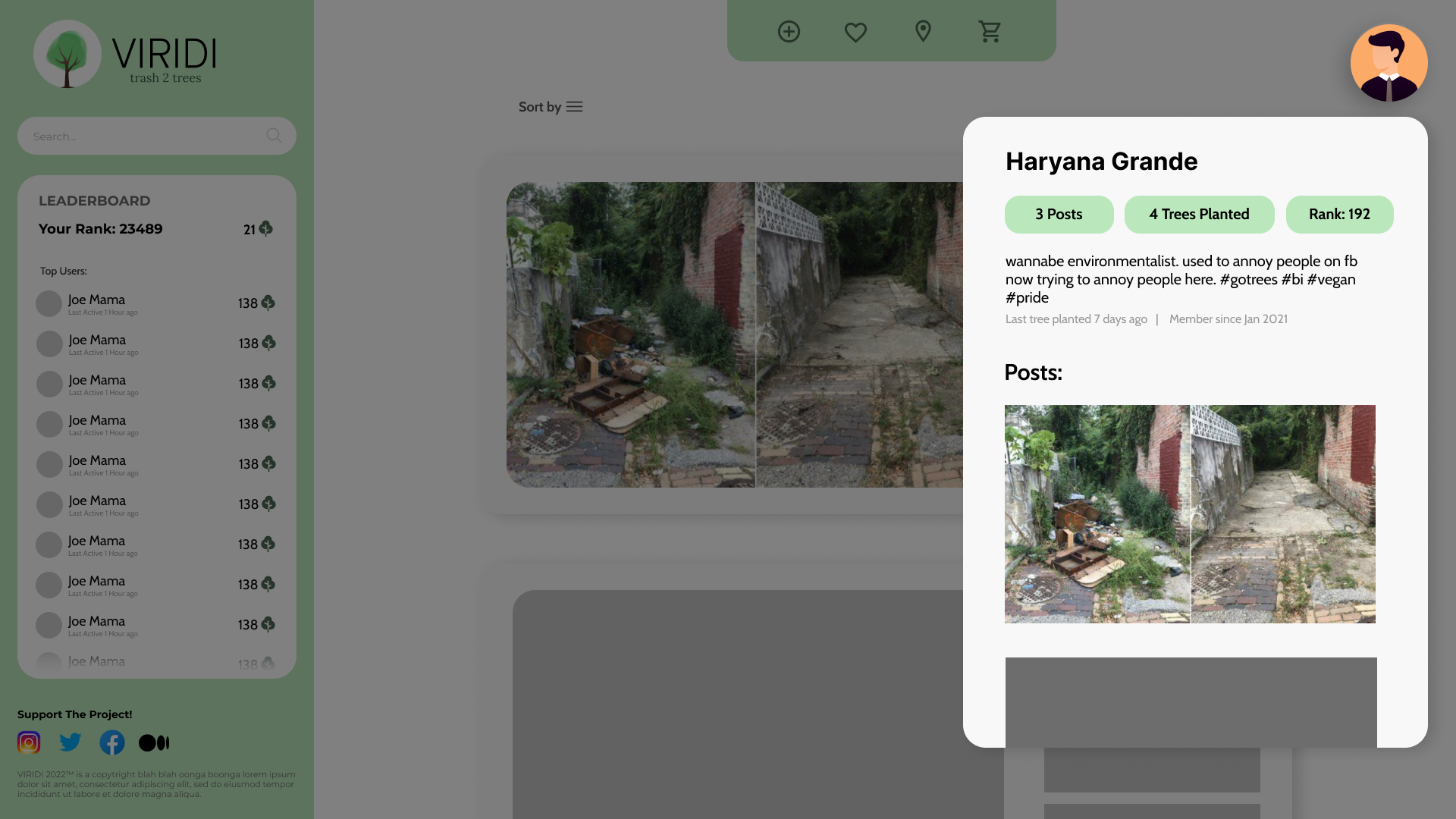Click the user profile avatar
1456x819 pixels.
pyautogui.click(x=1389, y=63)
